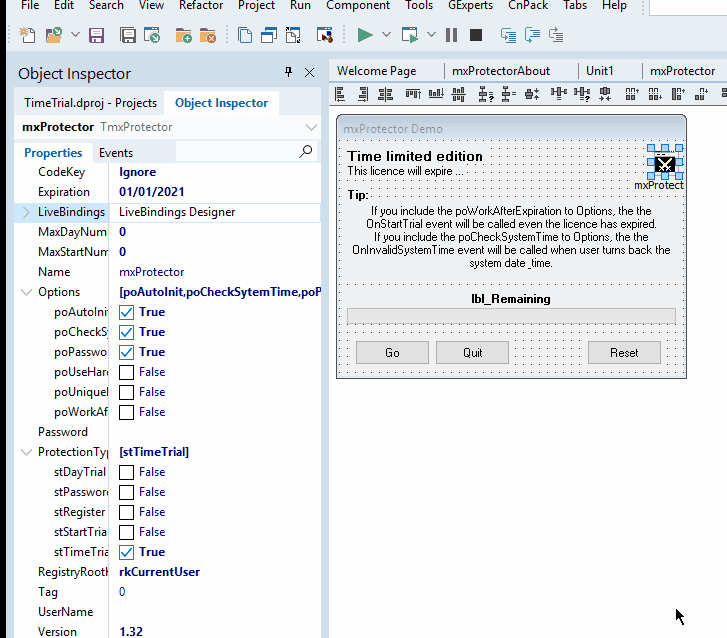727x638 pixels.
Task: Open the Run button dropdown arrow
Action: click(x=386, y=35)
